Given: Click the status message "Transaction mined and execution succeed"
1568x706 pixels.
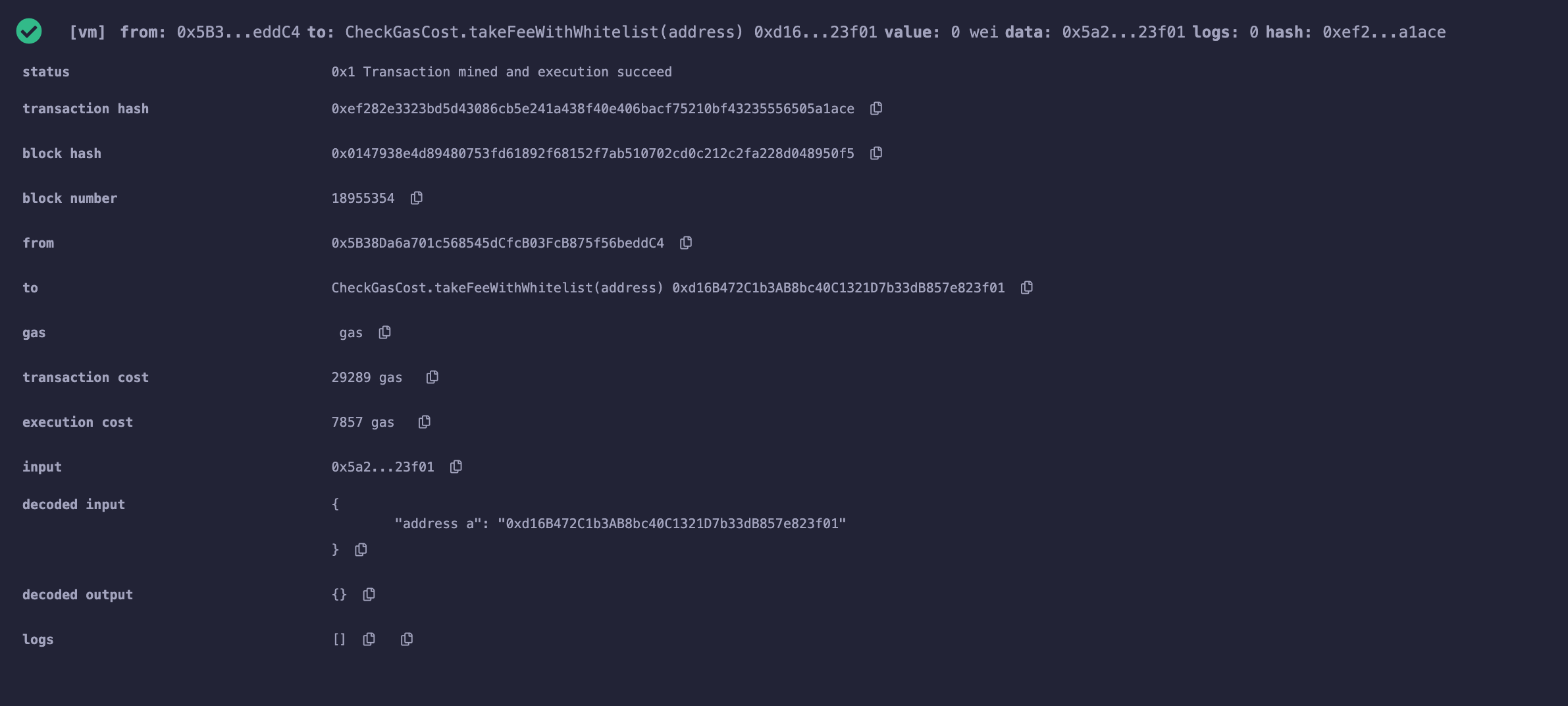Looking at the screenshot, I should pos(517,72).
